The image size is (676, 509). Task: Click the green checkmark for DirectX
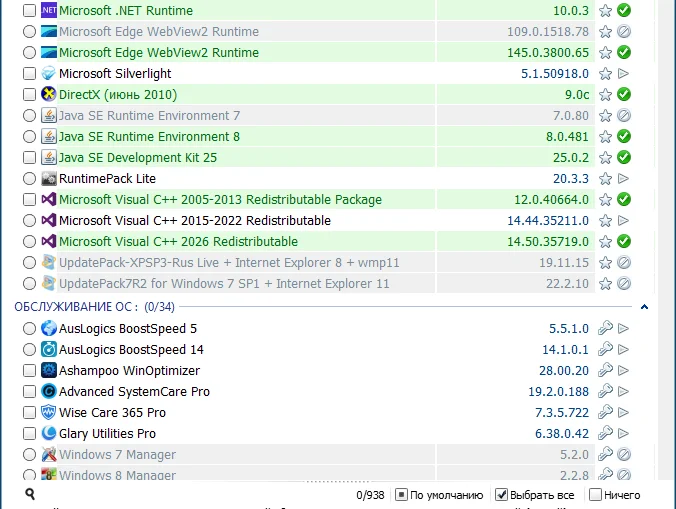point(624,95)
